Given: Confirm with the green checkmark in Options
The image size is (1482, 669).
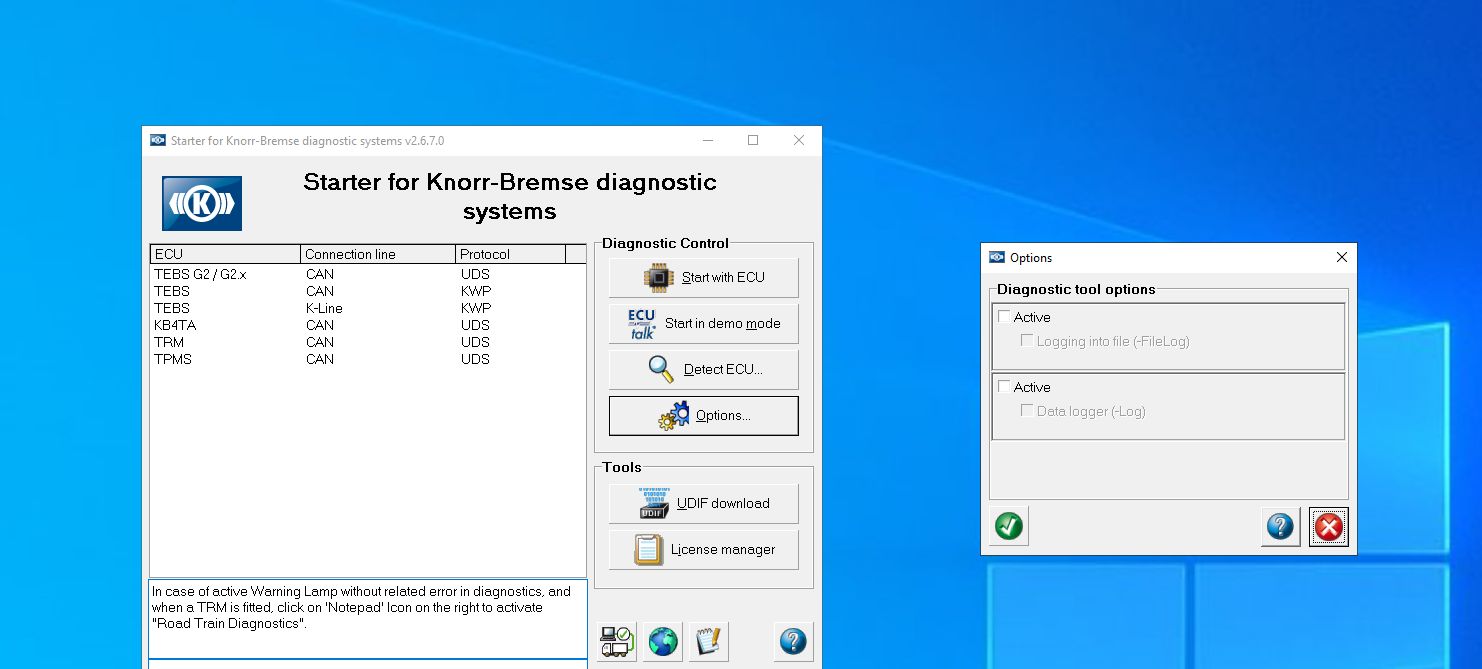Looking at the screenshot, I should [1007, 526].
